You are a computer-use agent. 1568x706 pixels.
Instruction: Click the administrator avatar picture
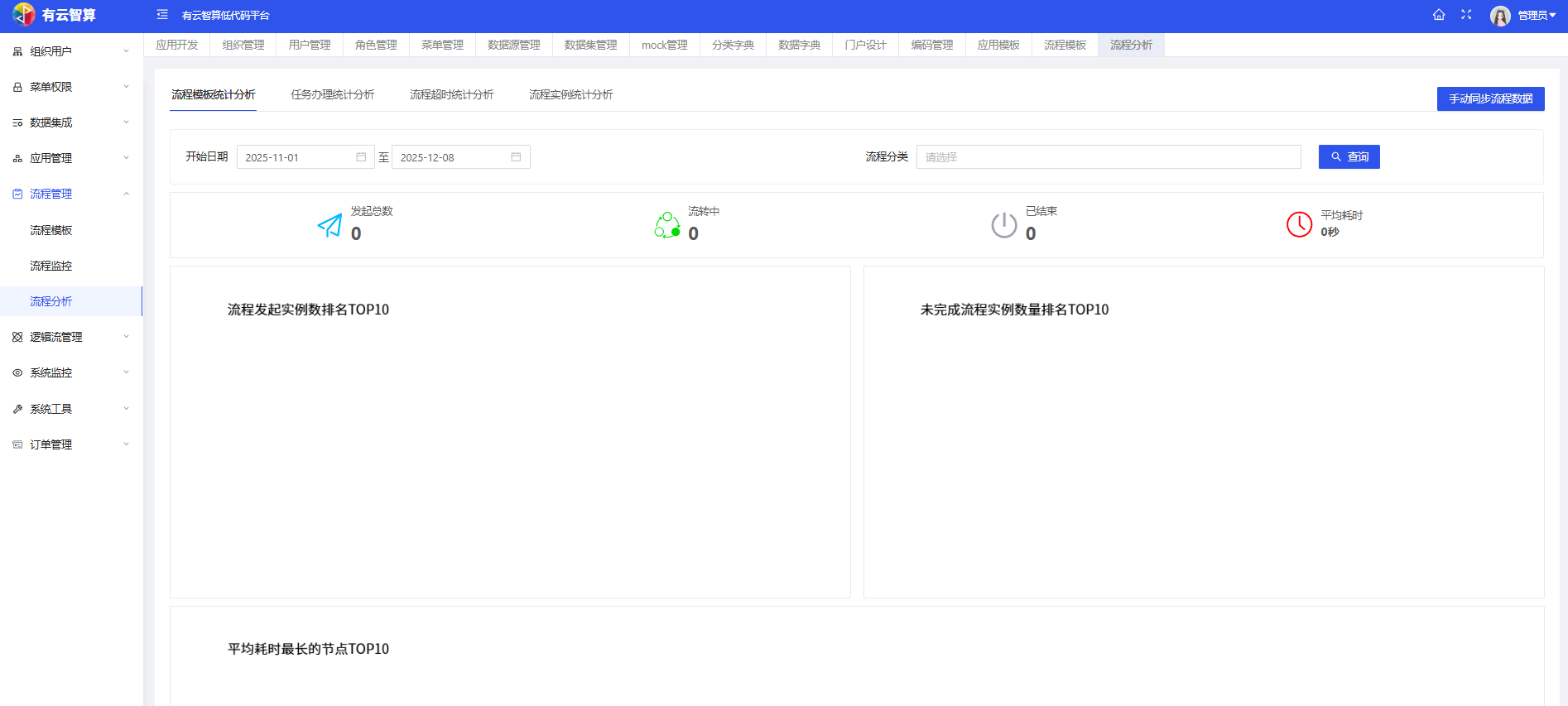coord(1500,16)
